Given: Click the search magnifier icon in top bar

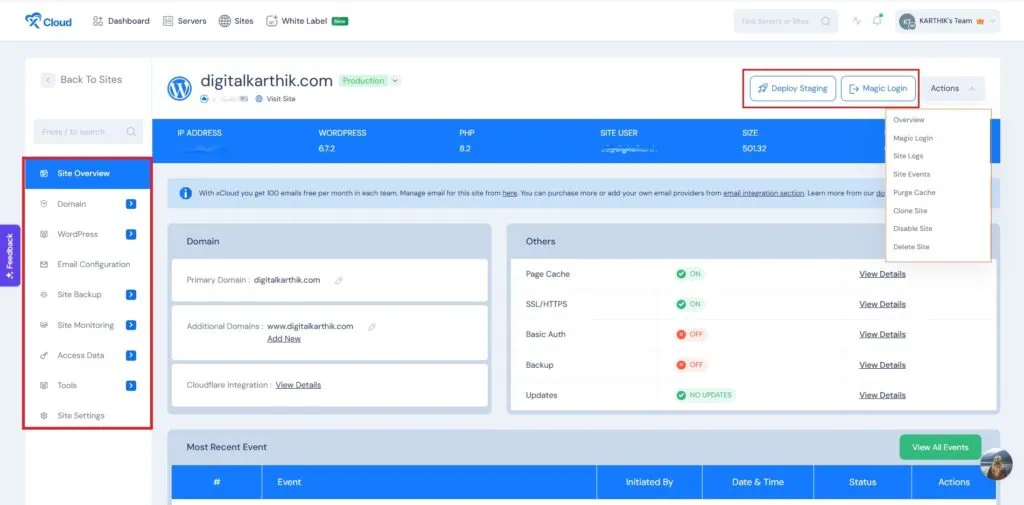Looking at the screenshot, I should [x=826, y=21].
